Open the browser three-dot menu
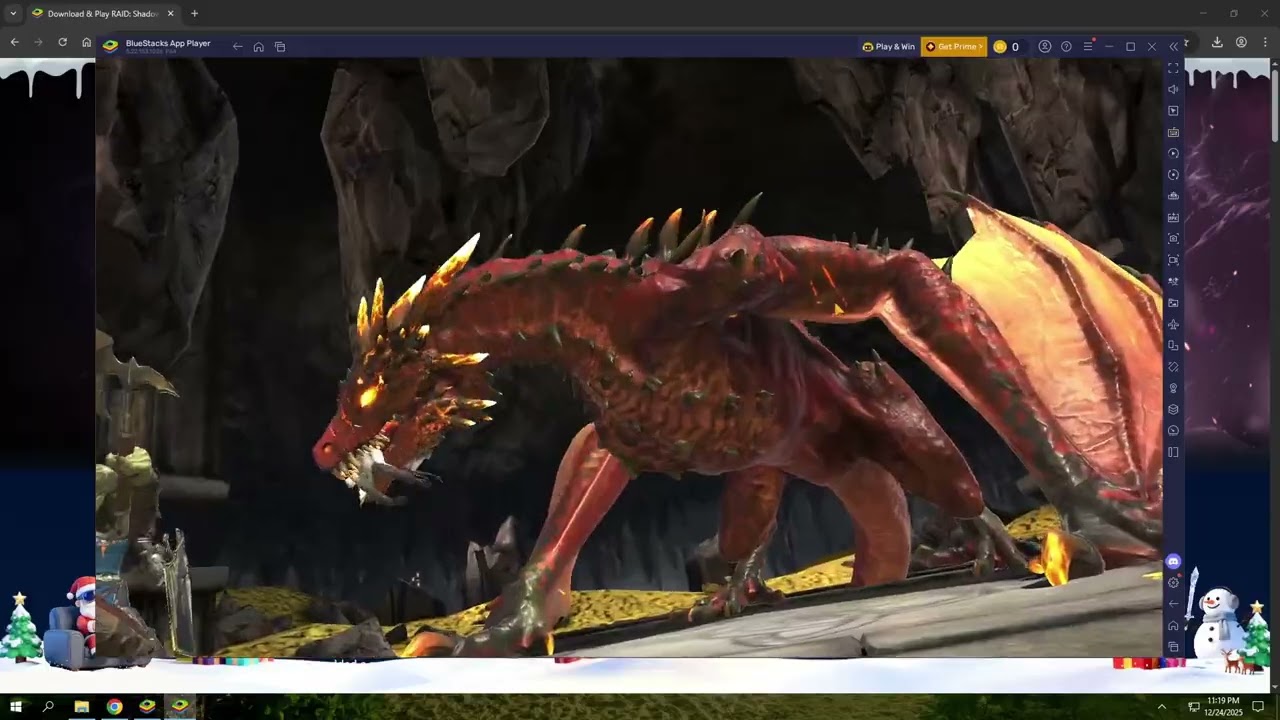Viewport: 1280px width, 720px height. click(1265, 42)
